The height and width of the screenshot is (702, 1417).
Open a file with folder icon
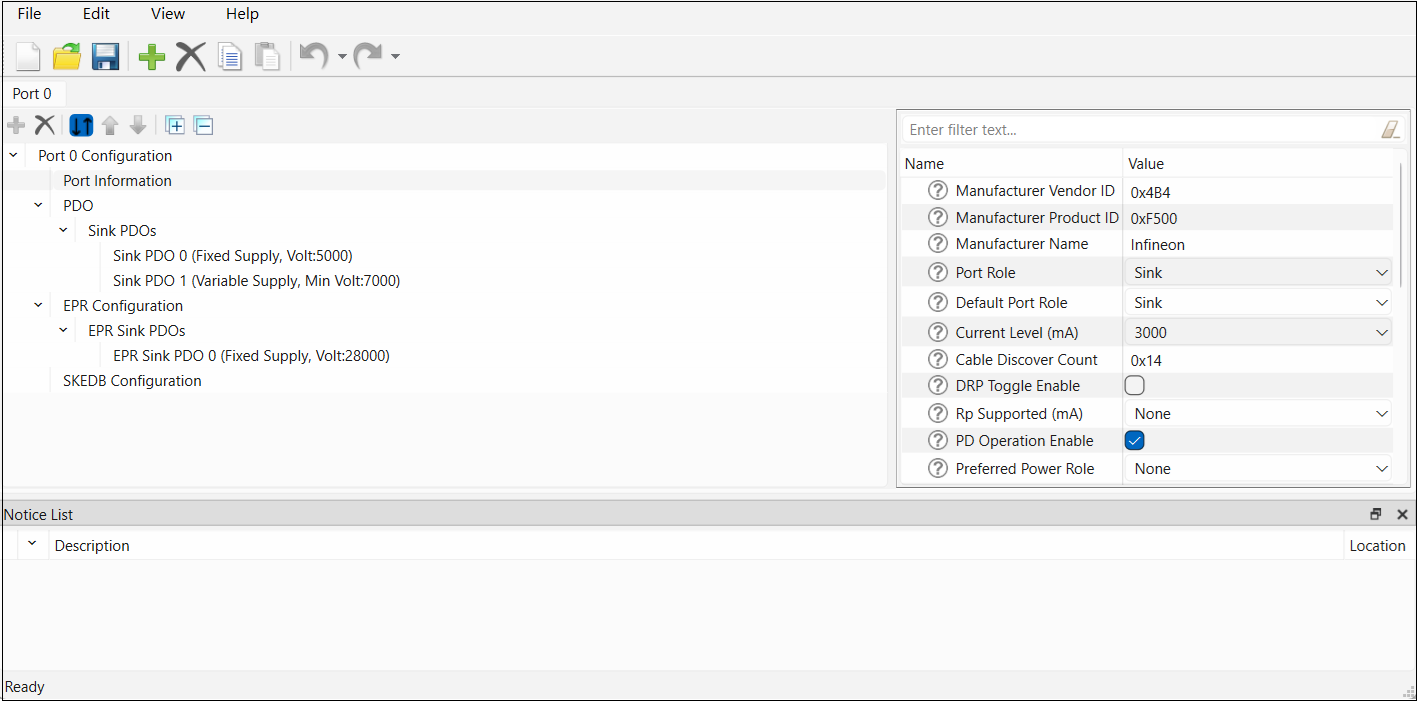(67, 57)
